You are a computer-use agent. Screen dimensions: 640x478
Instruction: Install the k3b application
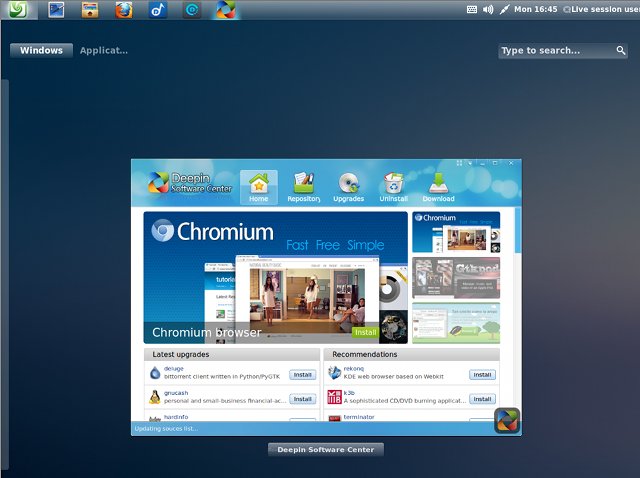click(482, 399)
